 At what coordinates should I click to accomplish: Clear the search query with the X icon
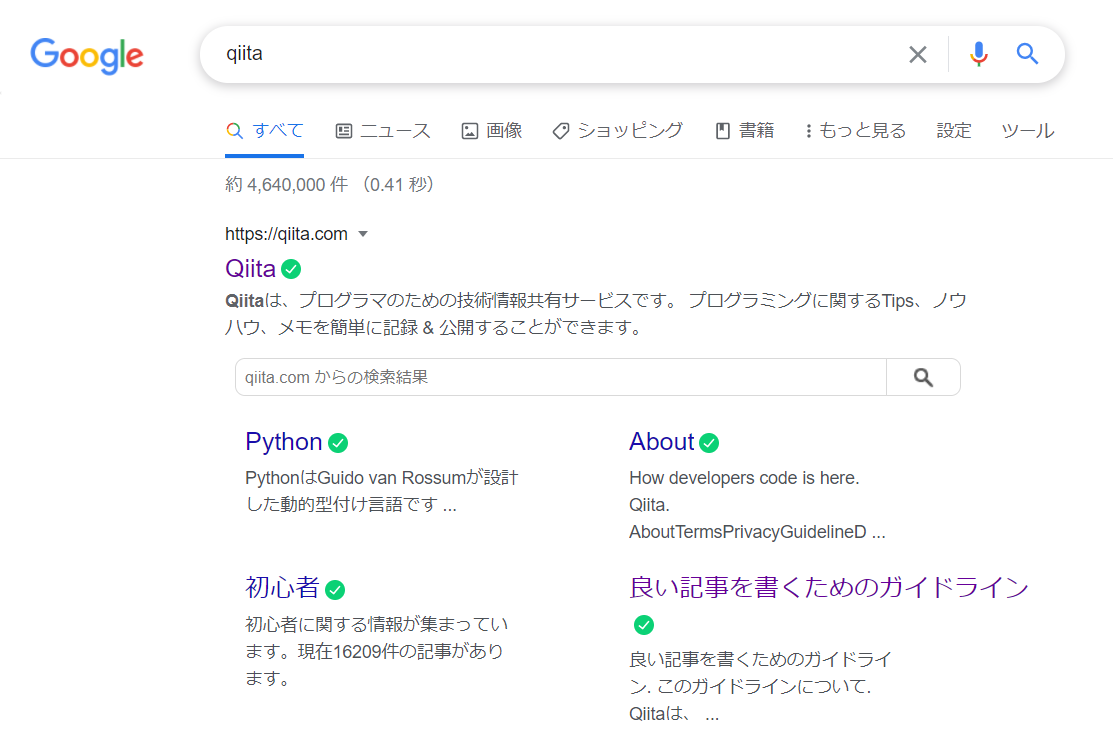[x=918, y=54]
